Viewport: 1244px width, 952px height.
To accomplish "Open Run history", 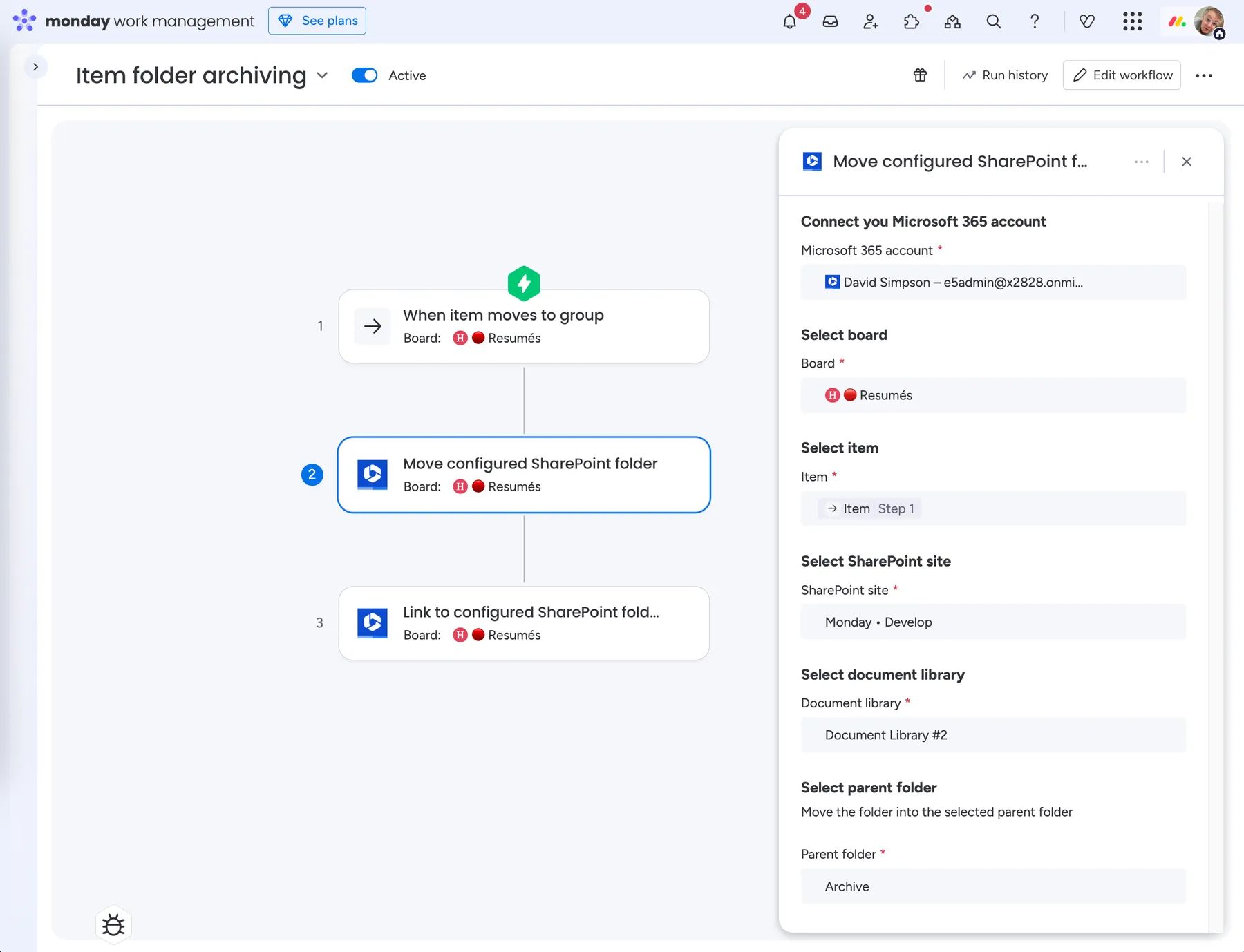I will pos(1005,75).
